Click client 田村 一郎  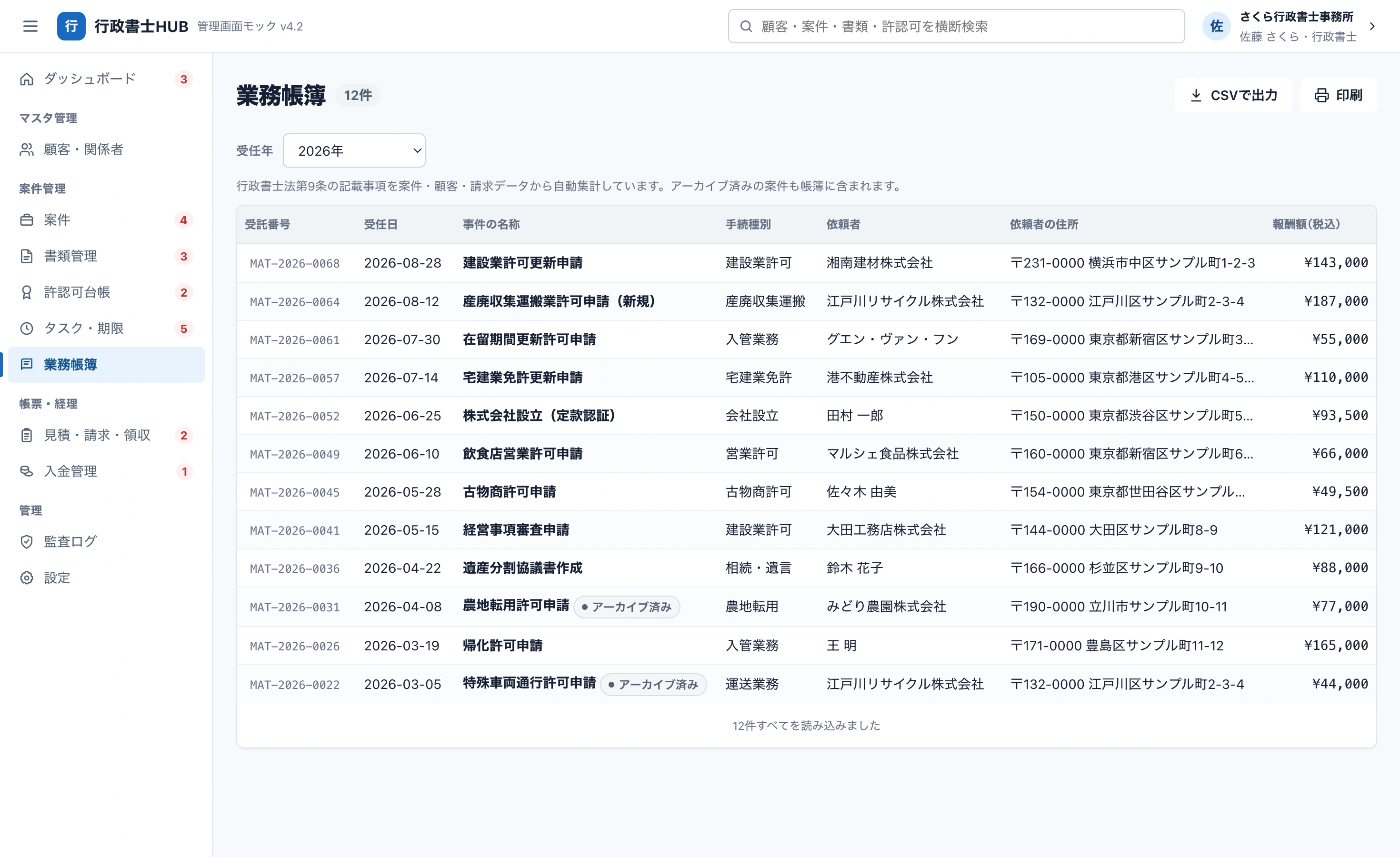pos(855,416)
